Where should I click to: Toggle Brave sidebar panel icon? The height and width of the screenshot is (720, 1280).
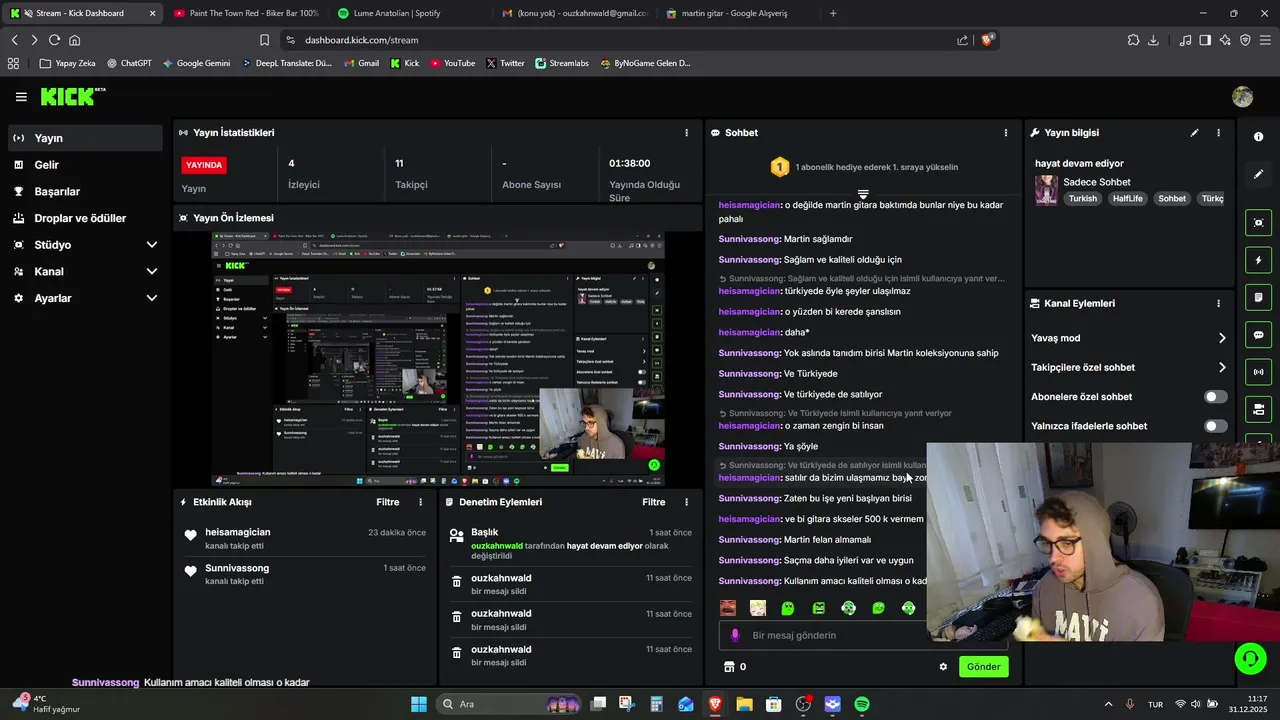click(1205, 40)
